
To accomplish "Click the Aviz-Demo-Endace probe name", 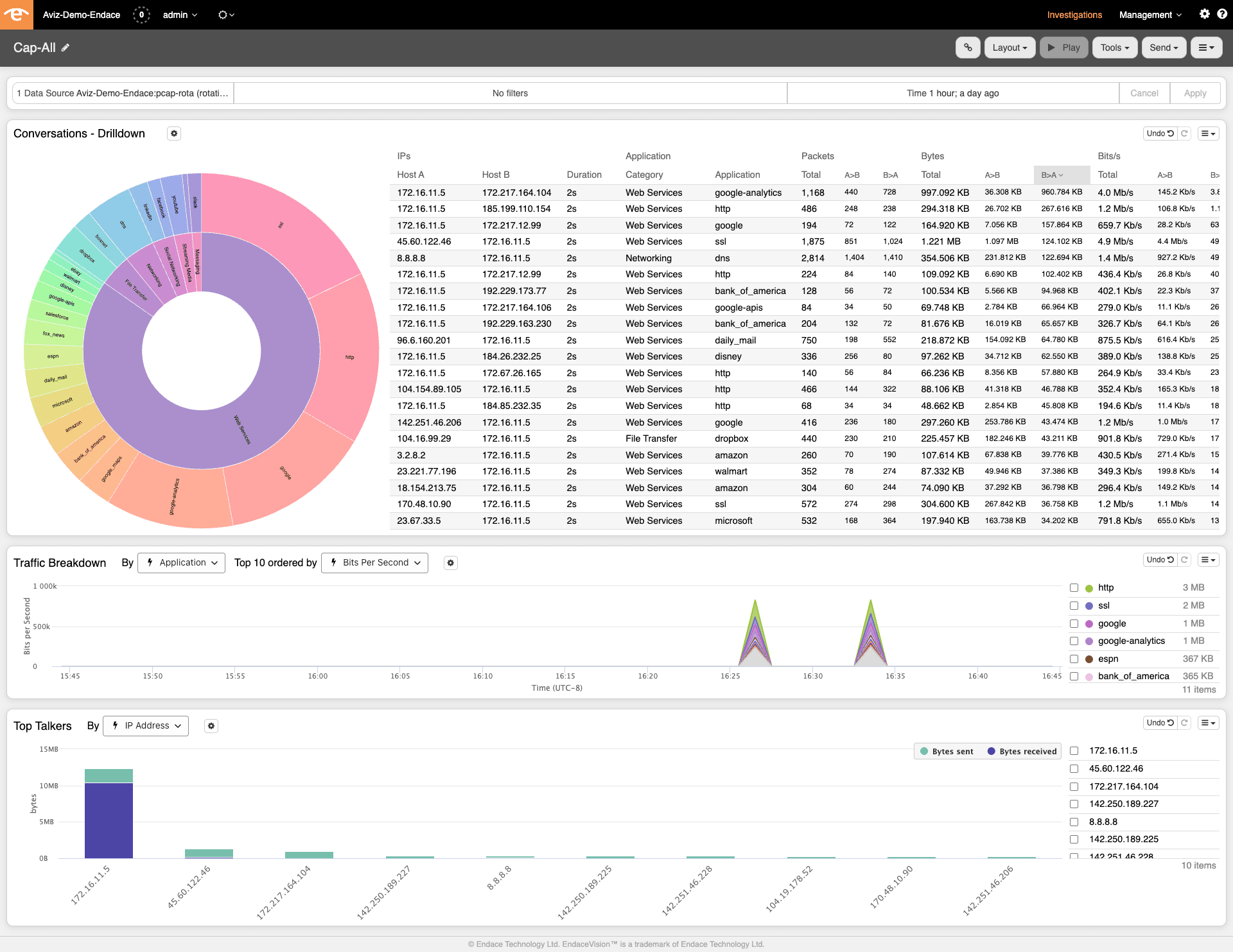I will click(82, 14).
